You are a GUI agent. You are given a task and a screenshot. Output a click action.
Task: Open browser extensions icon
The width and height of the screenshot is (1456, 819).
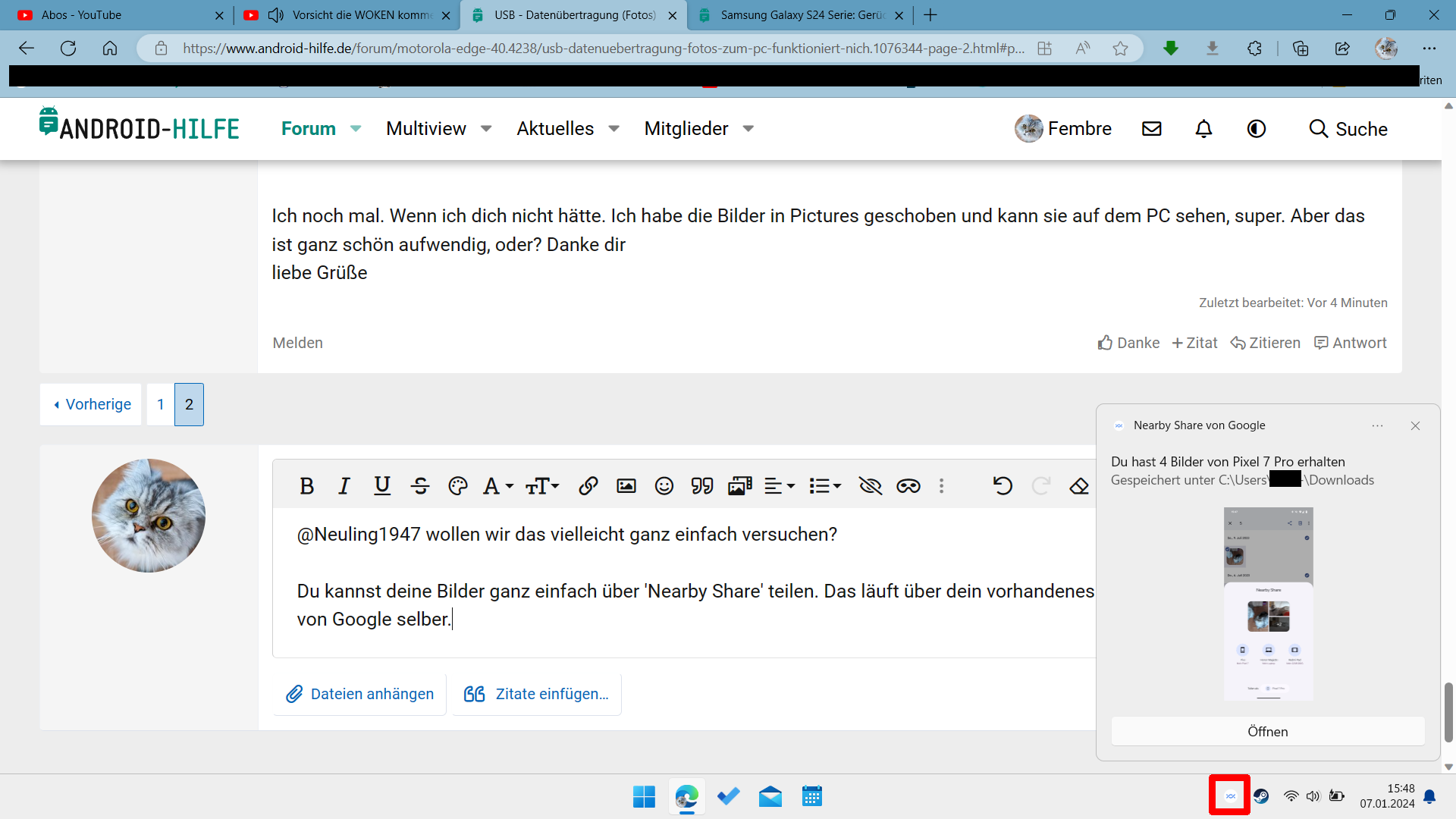pyautogui.click(x=1254, y=49)
